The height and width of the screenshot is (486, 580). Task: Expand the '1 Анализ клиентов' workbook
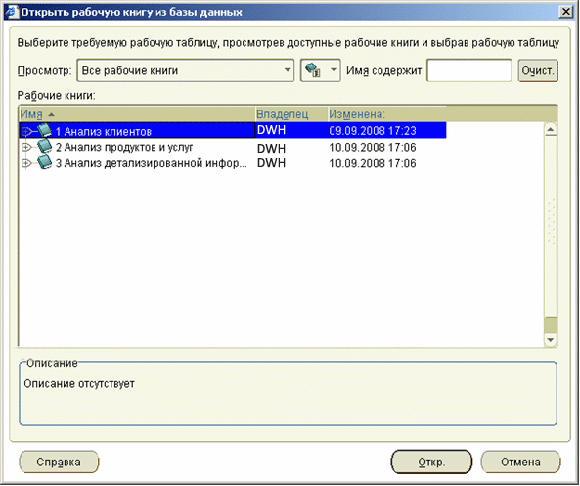point(26,131)
